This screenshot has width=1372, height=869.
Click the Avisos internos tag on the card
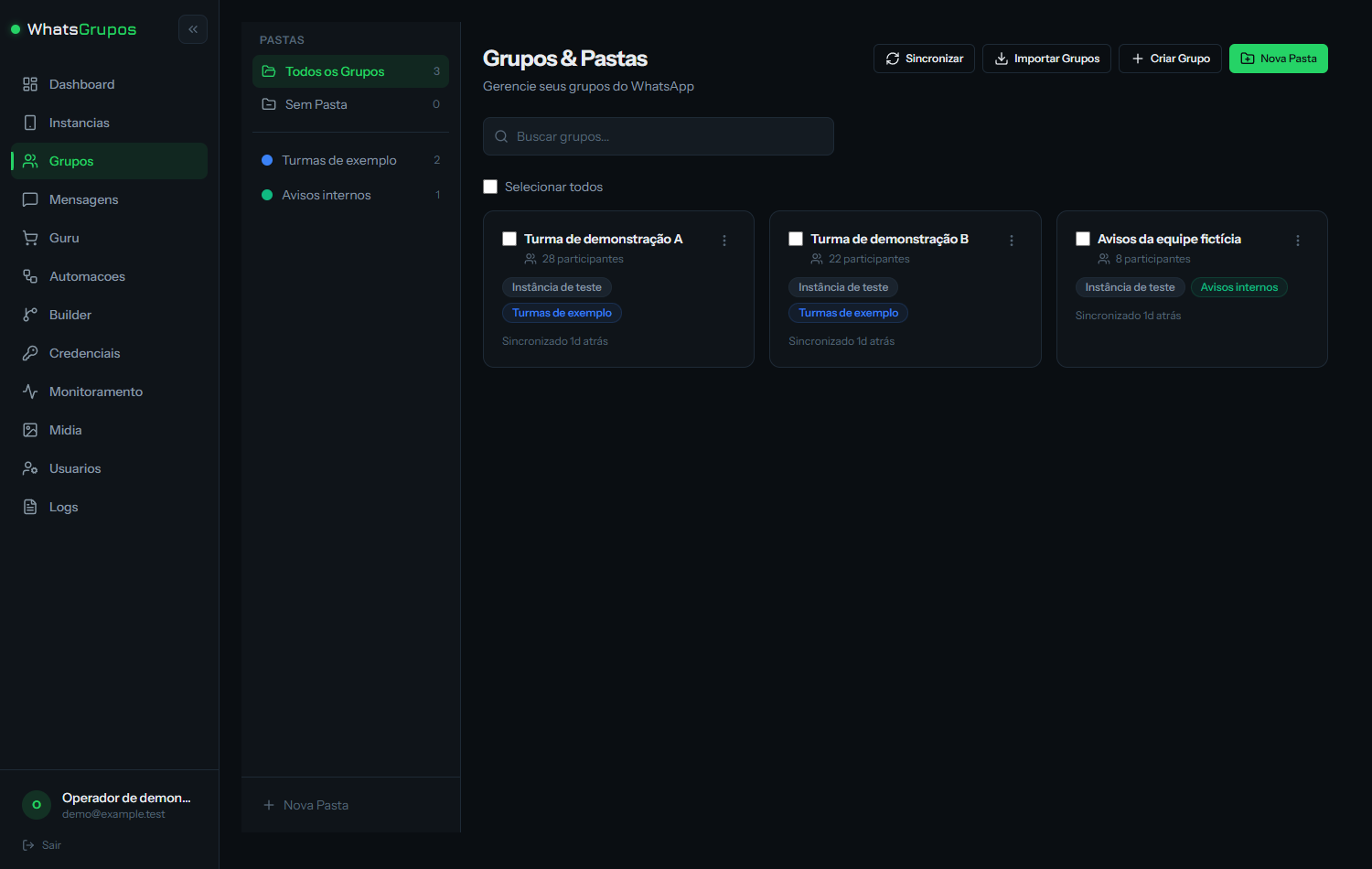(x=1239, y=287)
